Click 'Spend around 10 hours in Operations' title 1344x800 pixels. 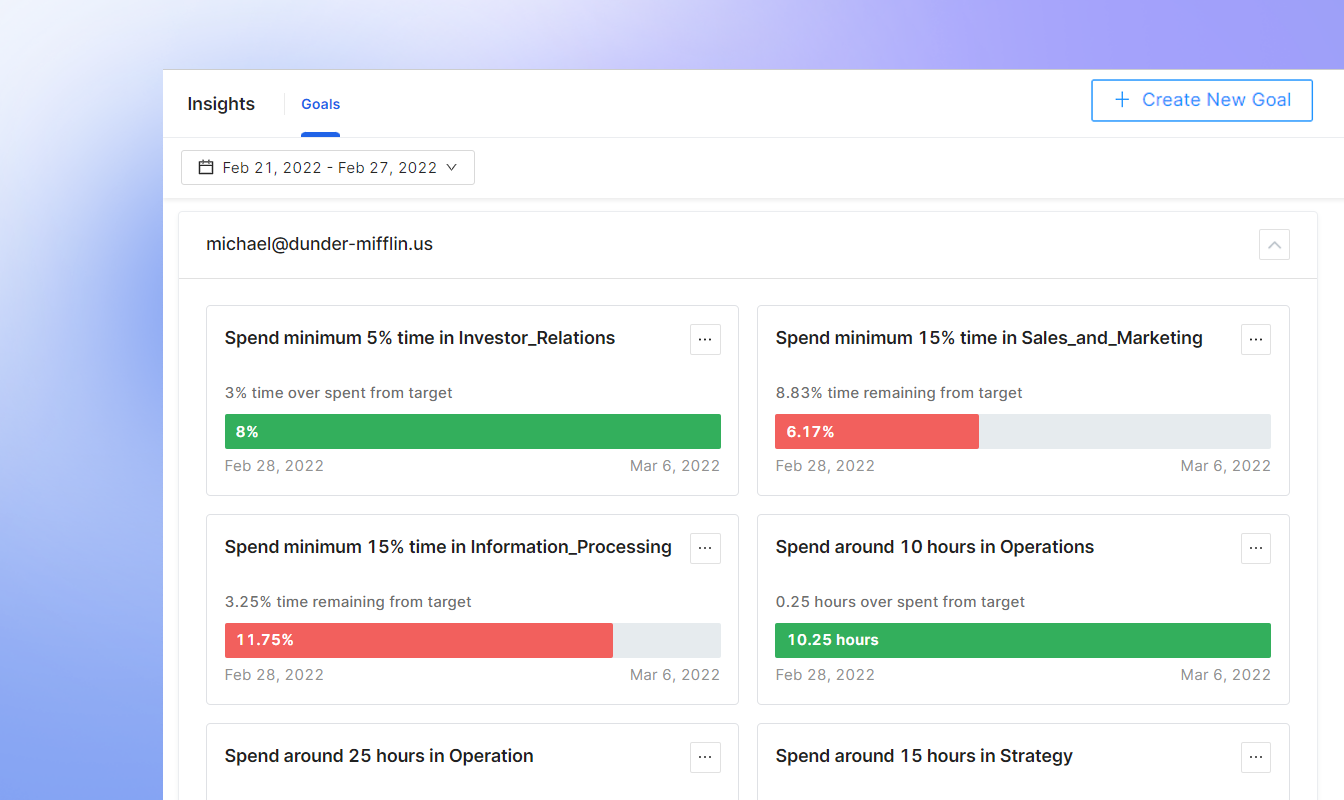tap(935, 547)
